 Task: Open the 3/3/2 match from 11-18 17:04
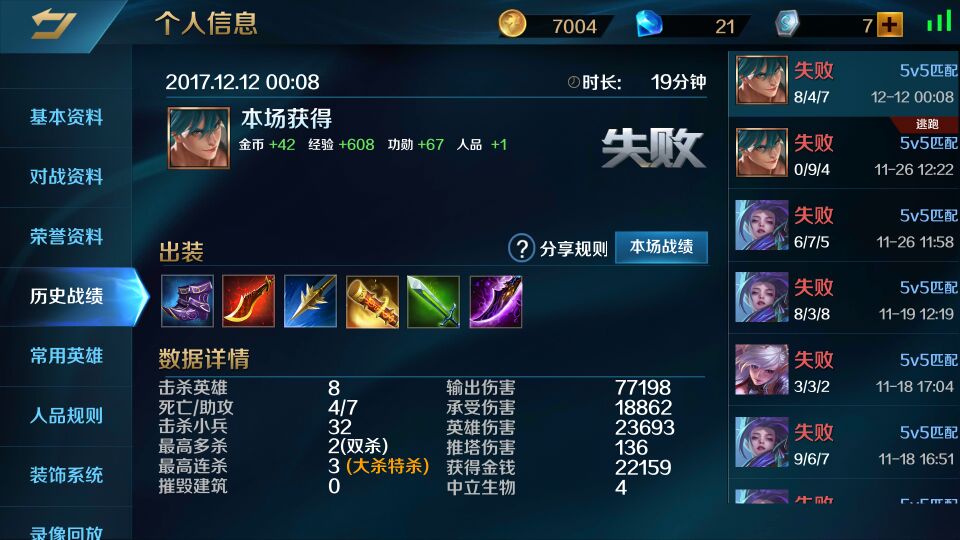click(844, 370)
